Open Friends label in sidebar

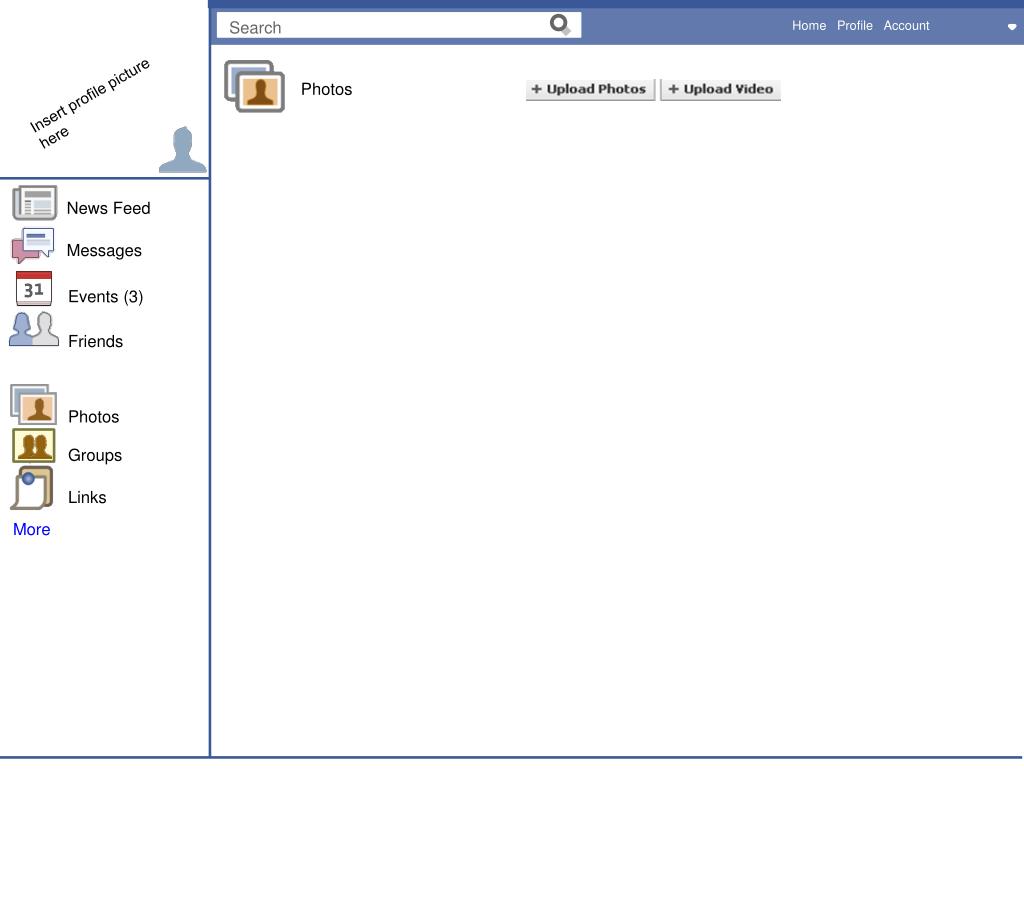pos(95,341)
